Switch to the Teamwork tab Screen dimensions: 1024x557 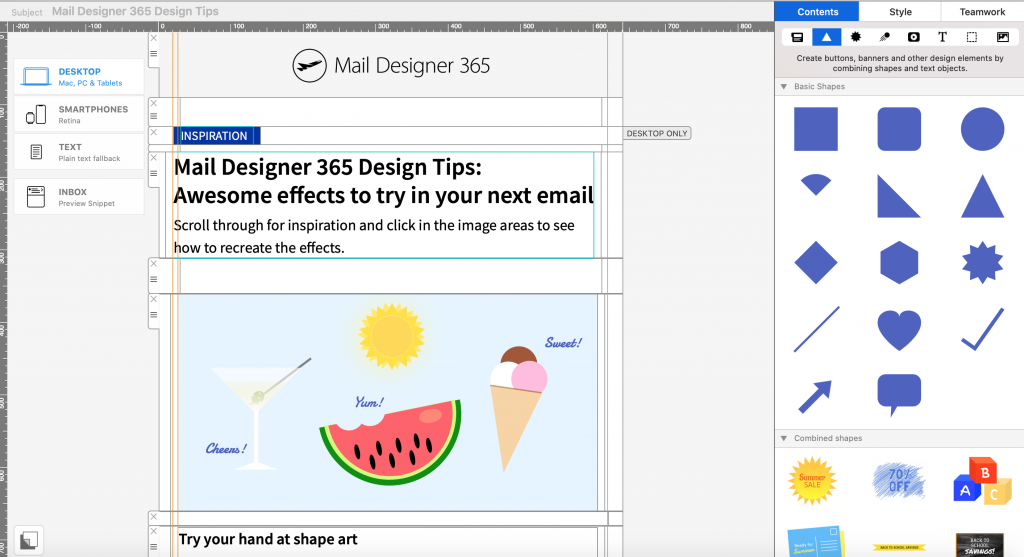click(982, 12)
